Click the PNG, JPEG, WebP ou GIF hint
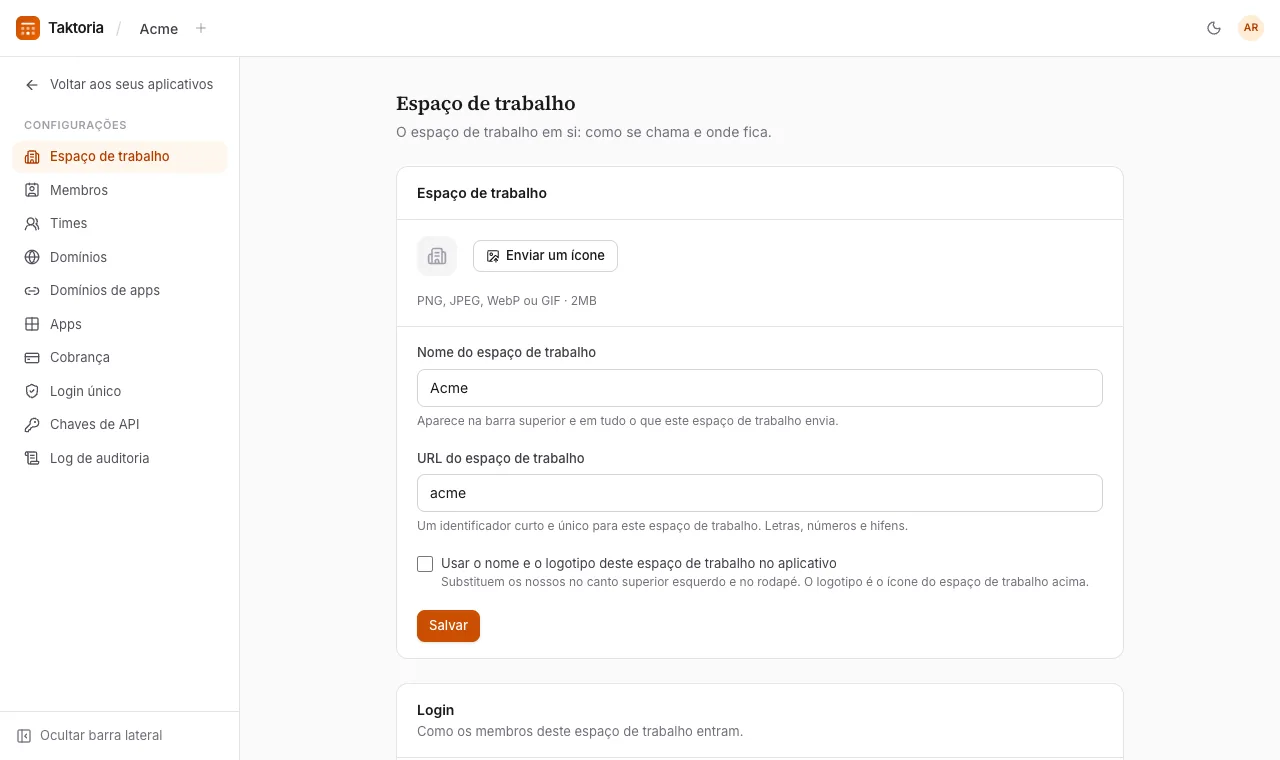The width and height of the screenshot is (1280, 760). pyautogui.click(x=507, y=301)
